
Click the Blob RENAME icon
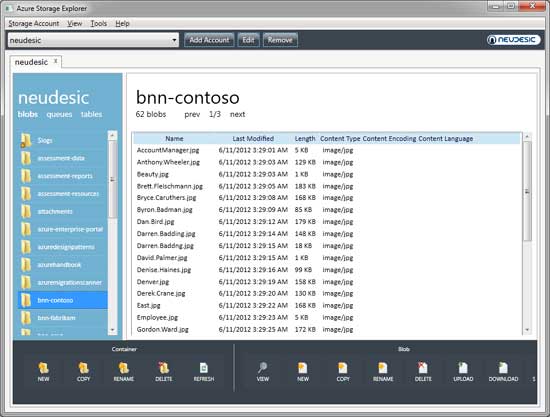coord(383,368)
